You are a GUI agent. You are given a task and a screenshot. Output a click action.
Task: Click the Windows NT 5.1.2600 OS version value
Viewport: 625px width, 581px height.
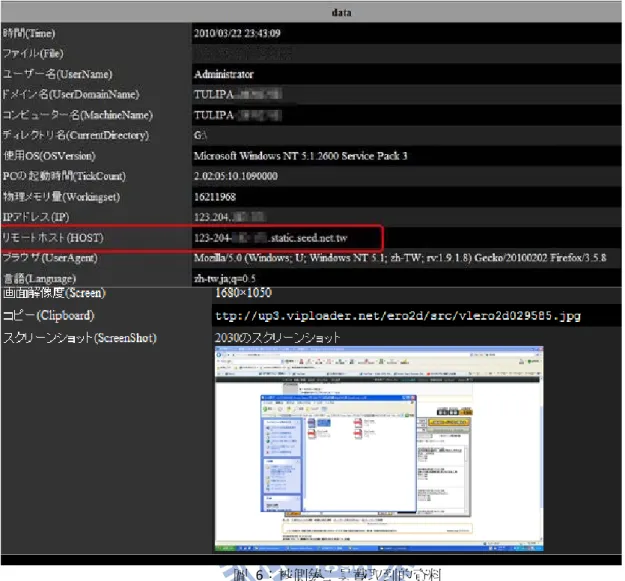click(301, 156)
